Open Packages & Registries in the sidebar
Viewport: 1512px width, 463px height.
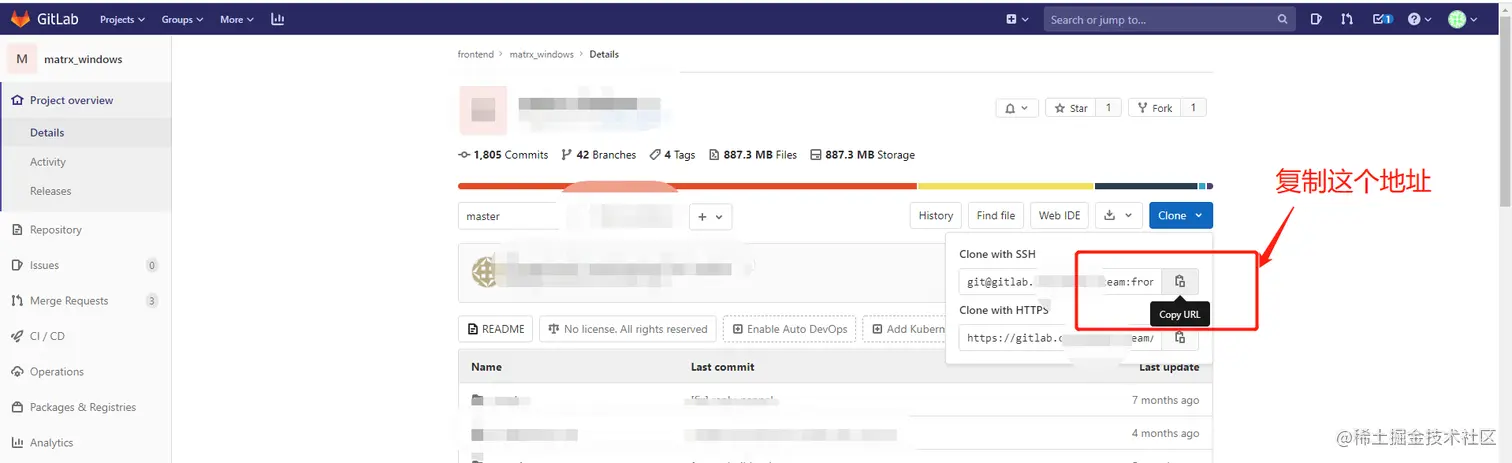[x=83, y=407]
